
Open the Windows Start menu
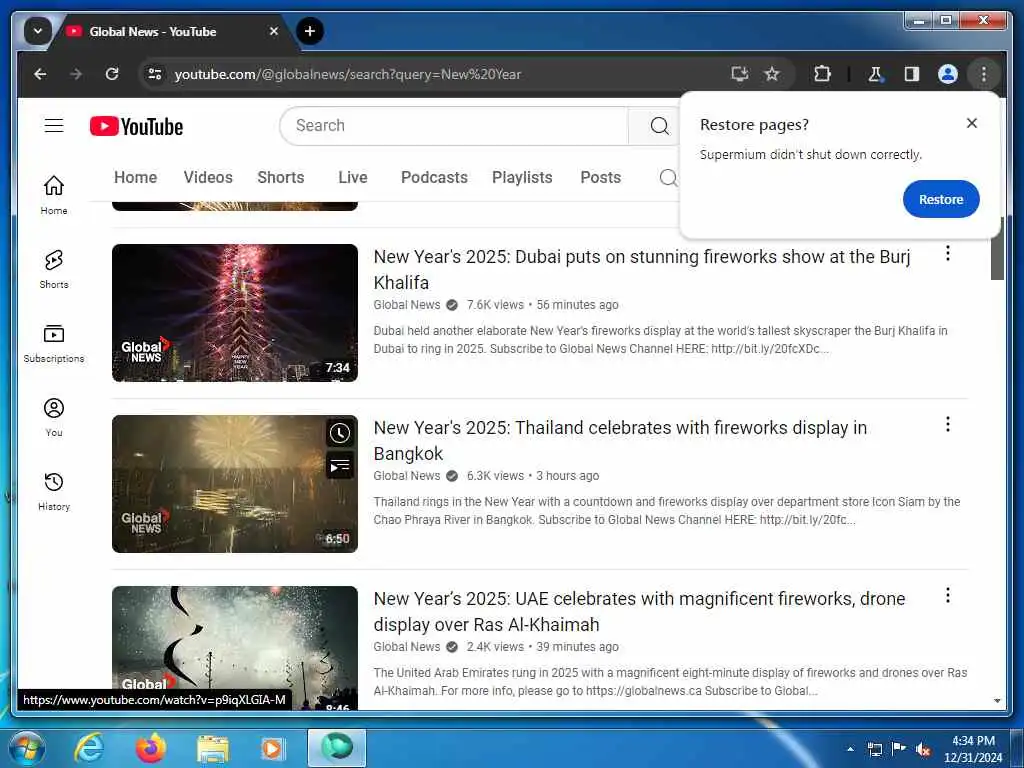coord(26,748)
